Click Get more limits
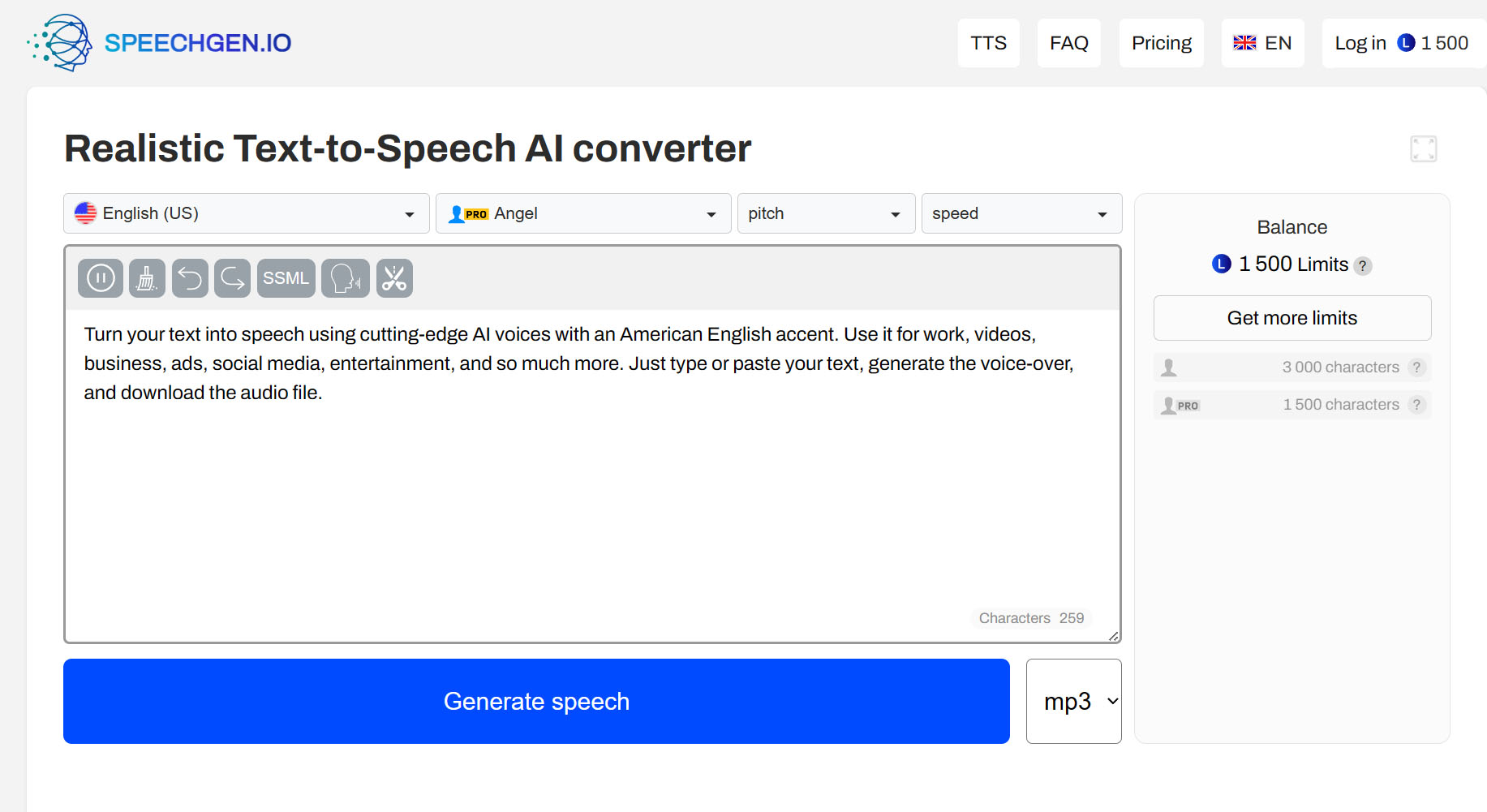Screen dimensions: 1487x812 (1291, 317)
